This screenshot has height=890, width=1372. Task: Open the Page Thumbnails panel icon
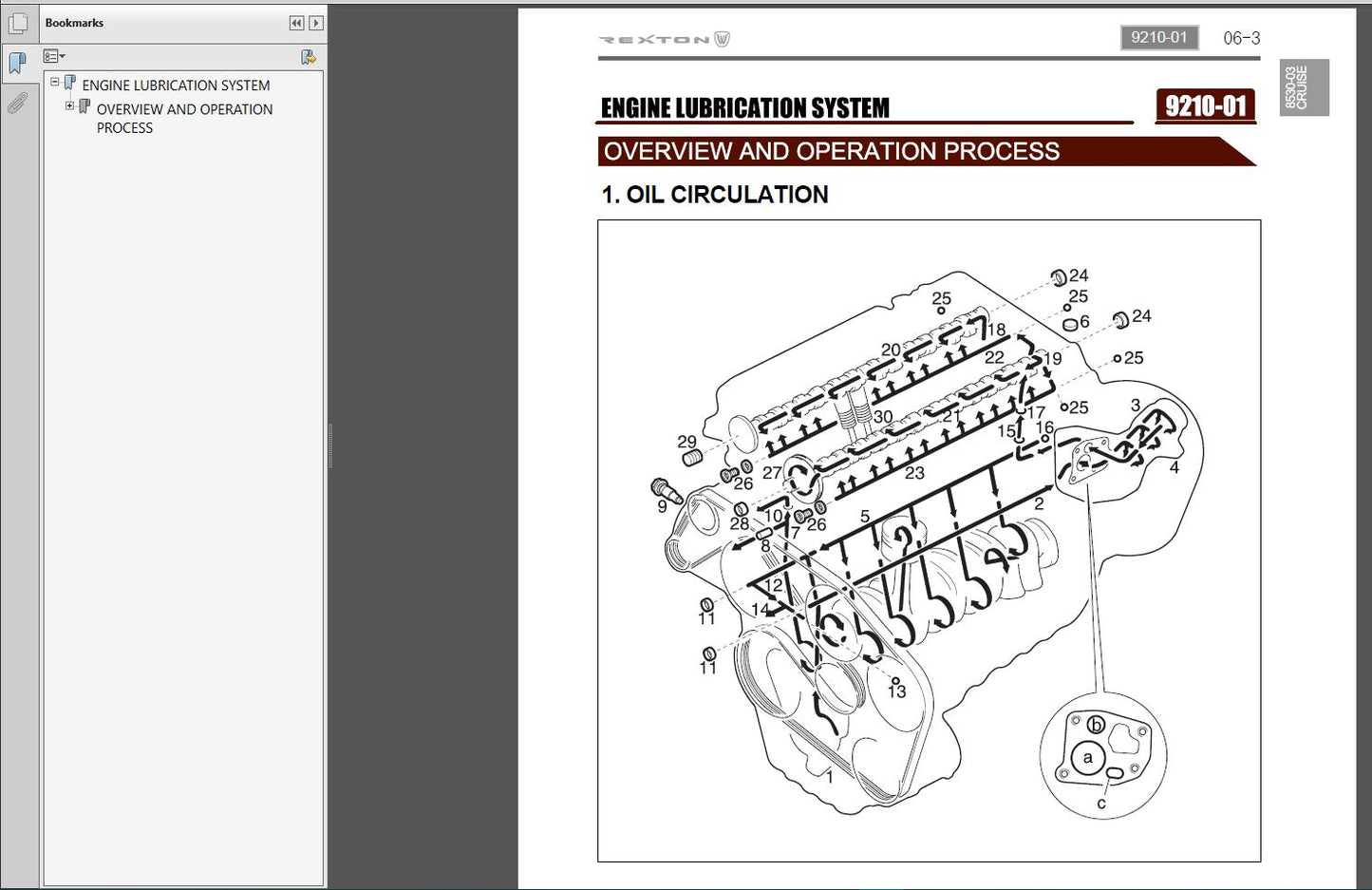pos(17,24)
